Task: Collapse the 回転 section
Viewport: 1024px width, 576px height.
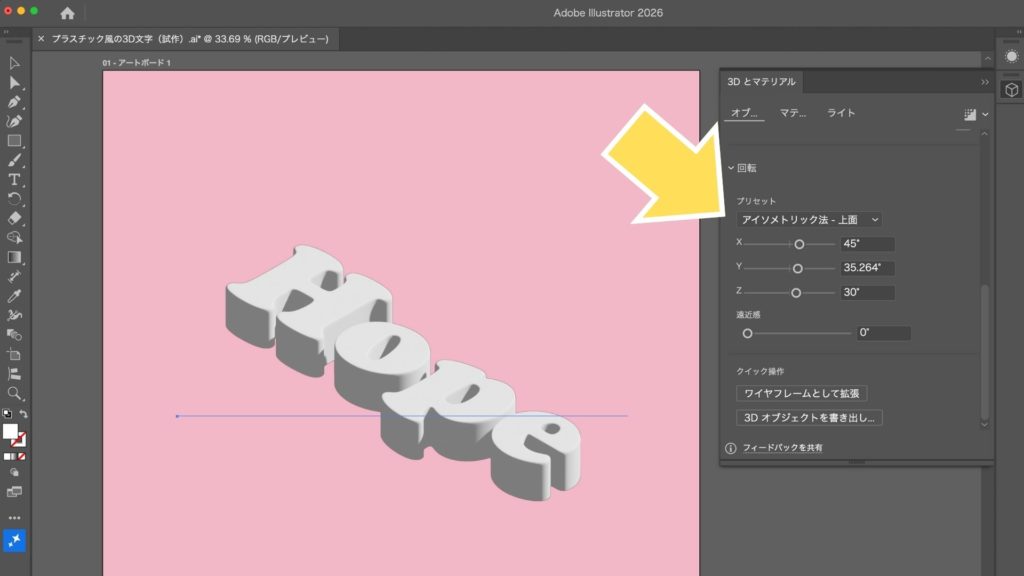Action: pos(731,168)
